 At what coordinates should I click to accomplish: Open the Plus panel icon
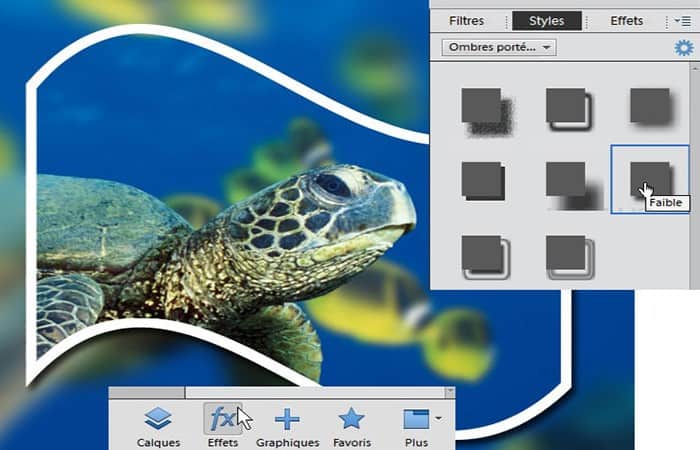click(x=416, y=419)
